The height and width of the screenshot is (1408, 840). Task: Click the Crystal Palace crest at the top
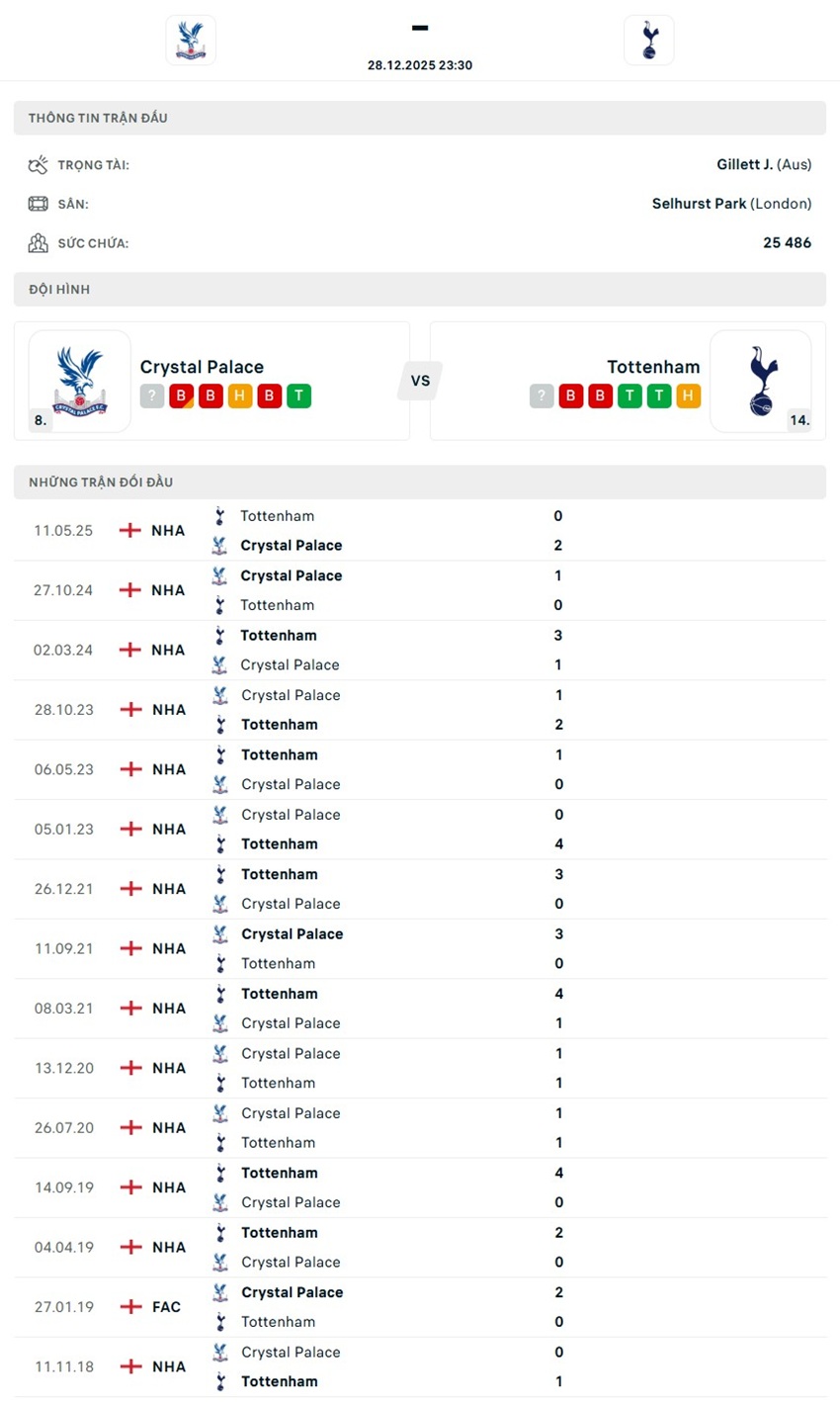pyautogui.click(x=190, y=40)
